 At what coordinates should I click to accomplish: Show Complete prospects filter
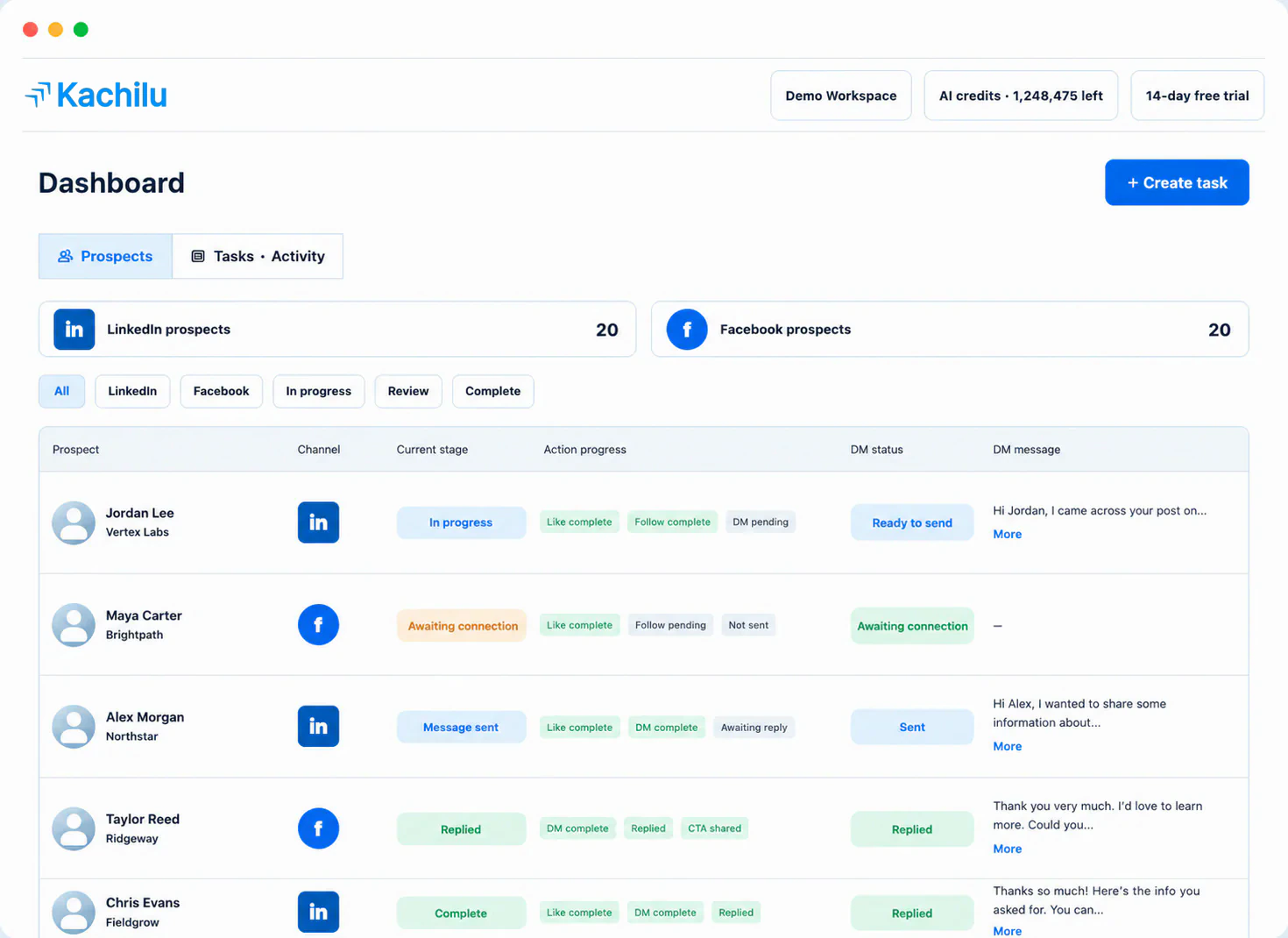tap(492, 391)
